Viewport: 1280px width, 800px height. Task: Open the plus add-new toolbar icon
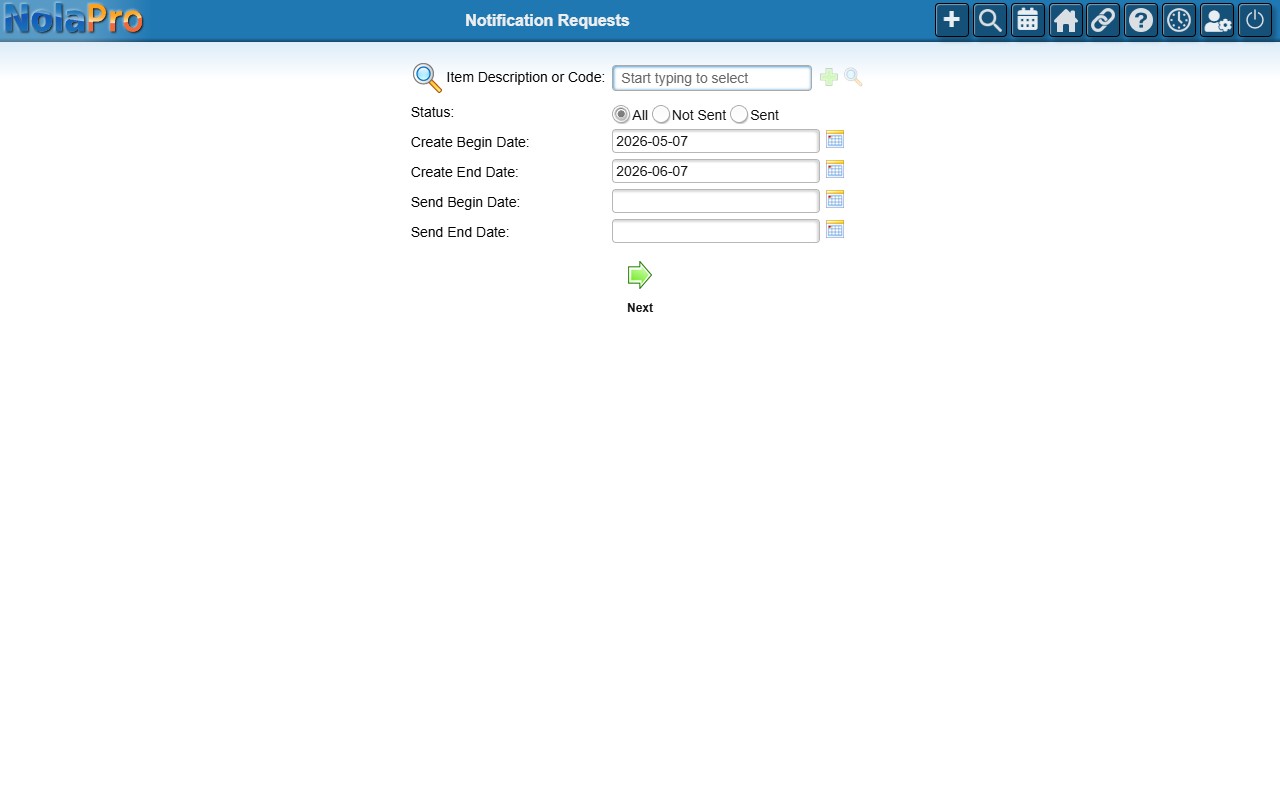(952, 20)
